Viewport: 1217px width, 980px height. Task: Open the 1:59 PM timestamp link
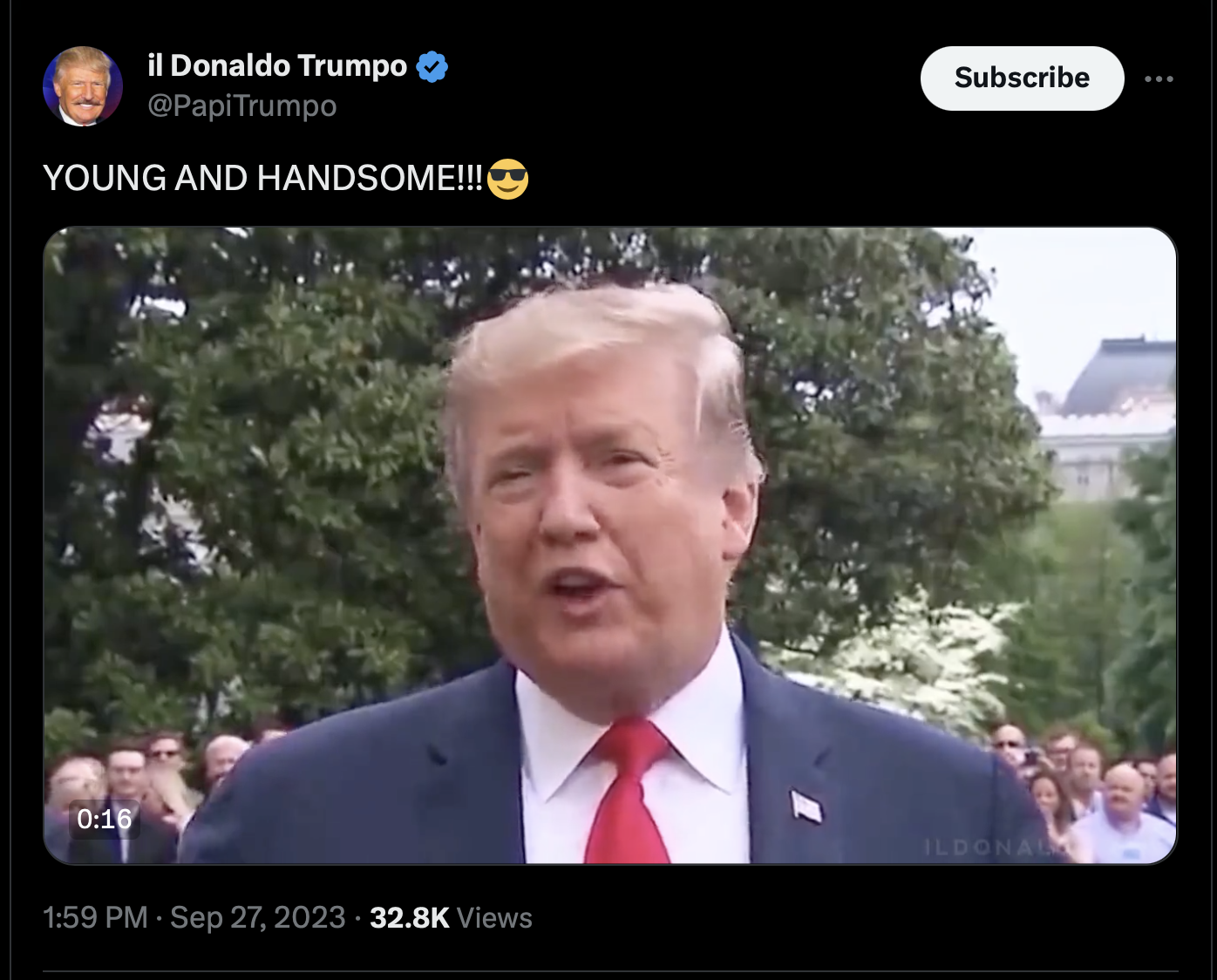coord(95,917)
